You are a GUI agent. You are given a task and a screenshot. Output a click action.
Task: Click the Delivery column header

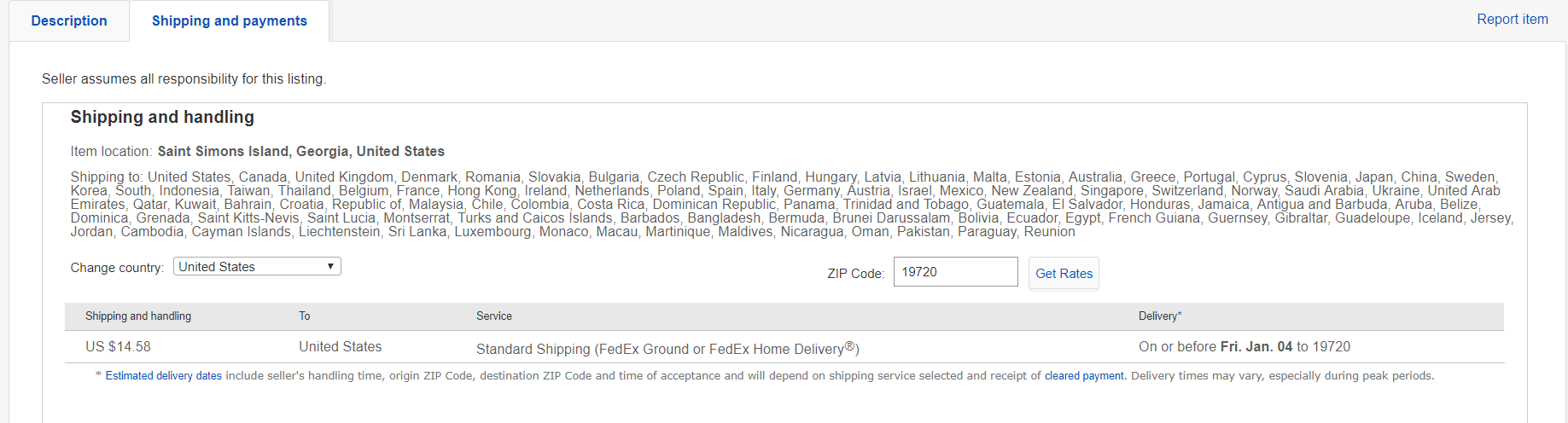point(1159,316)
